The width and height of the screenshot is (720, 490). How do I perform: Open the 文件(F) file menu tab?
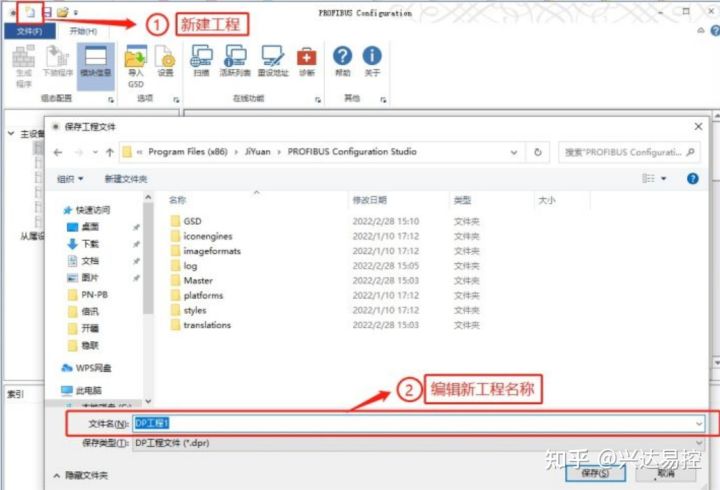tap(29, 31)
